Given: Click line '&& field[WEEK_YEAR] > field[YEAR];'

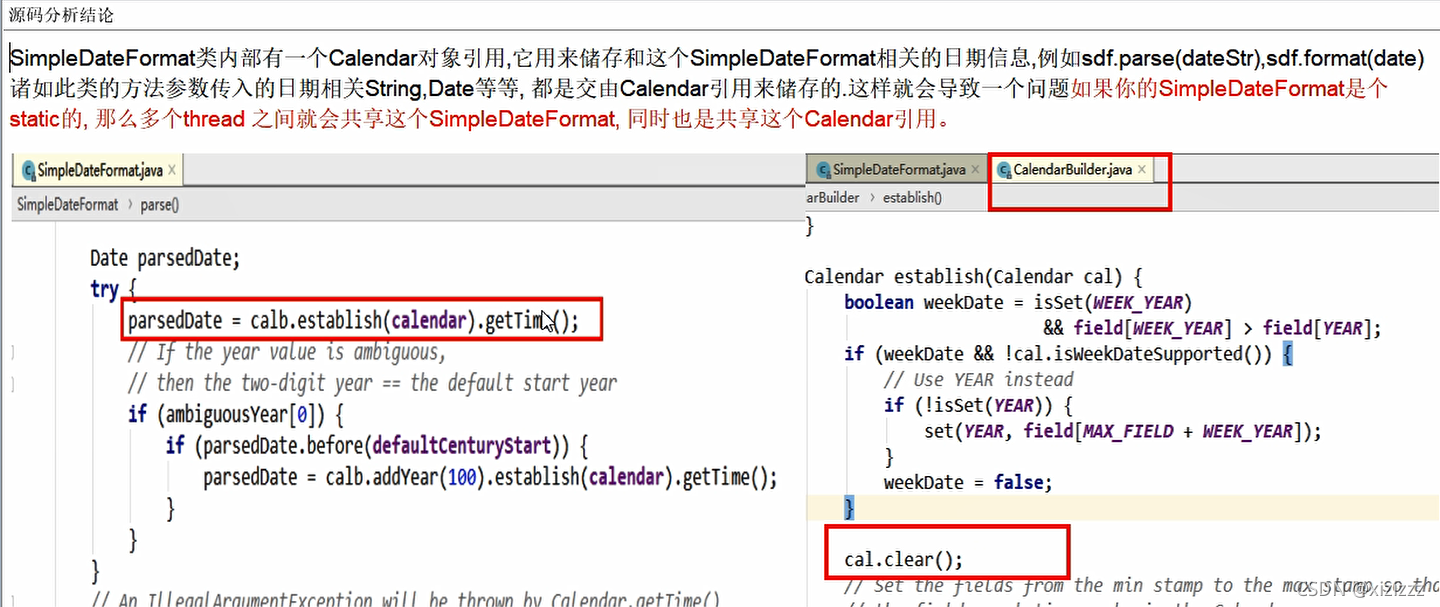Looking at the screenshot, I should click(1213, 328).
